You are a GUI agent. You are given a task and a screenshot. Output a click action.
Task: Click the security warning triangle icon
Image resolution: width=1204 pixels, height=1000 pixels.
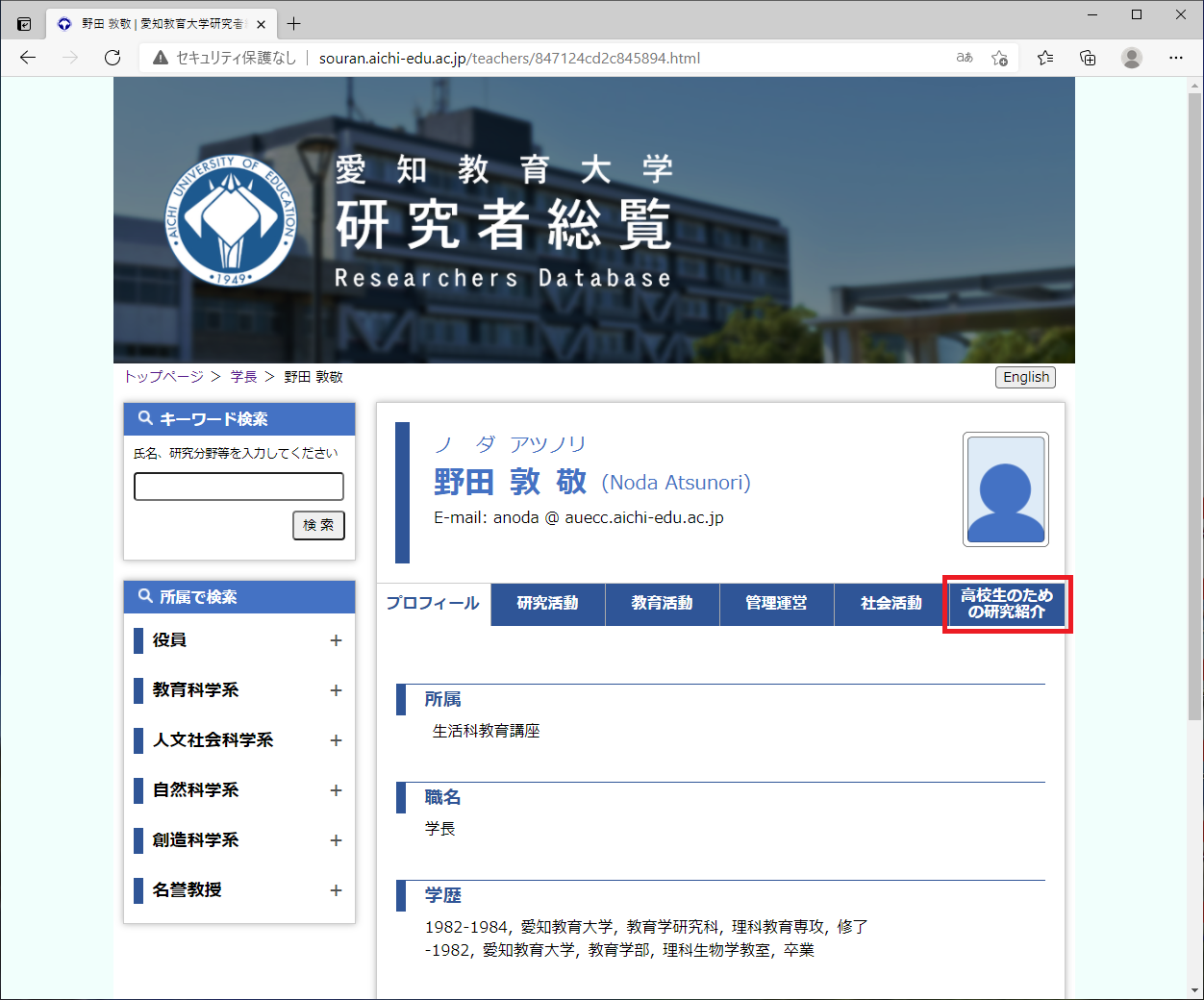[161, 58]
